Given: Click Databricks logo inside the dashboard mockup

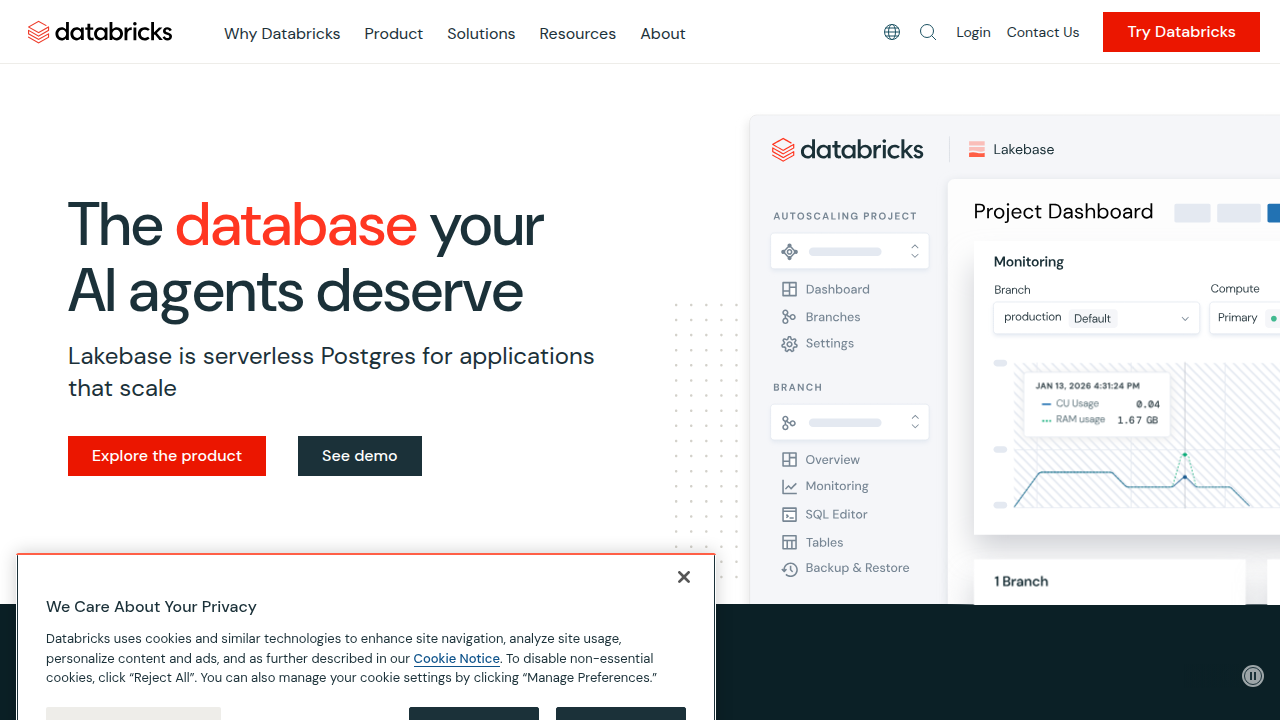Looking at the screenshot, I should [x=847, y=150].
